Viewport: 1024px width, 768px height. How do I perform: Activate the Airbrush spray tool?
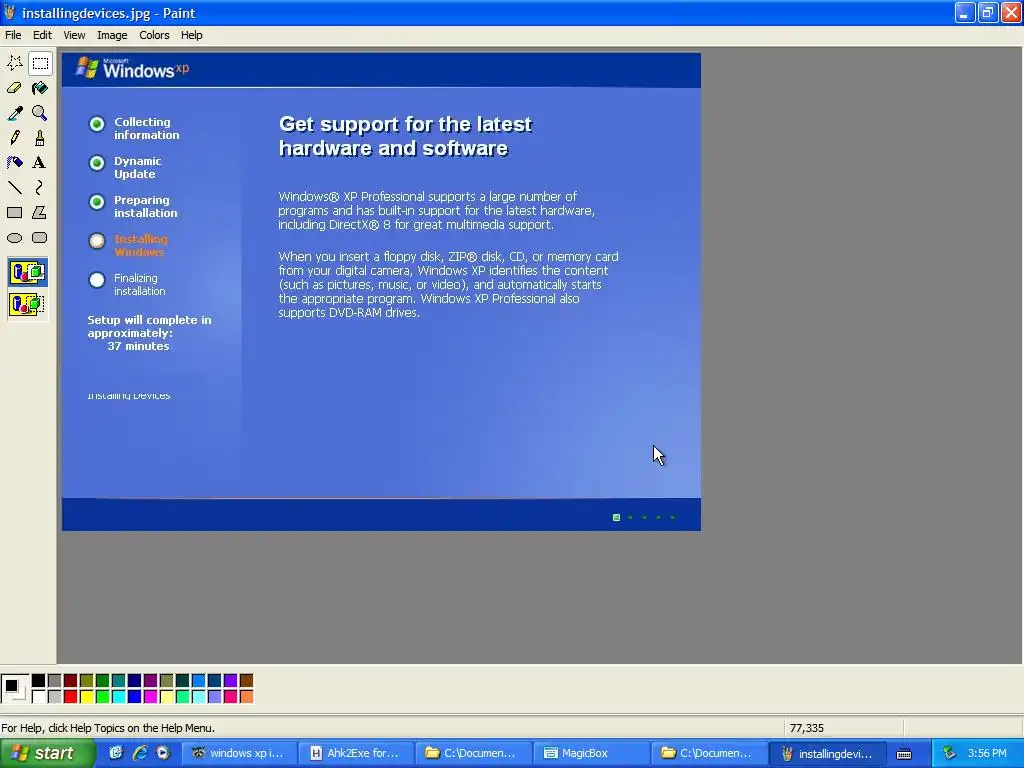14,163
